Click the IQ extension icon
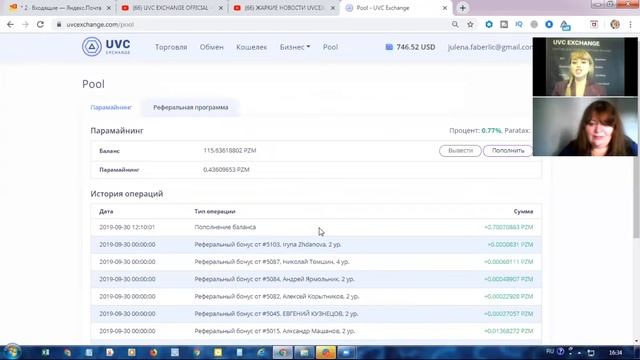This screenshot has width=640, height=360. (x=519, y=24)
